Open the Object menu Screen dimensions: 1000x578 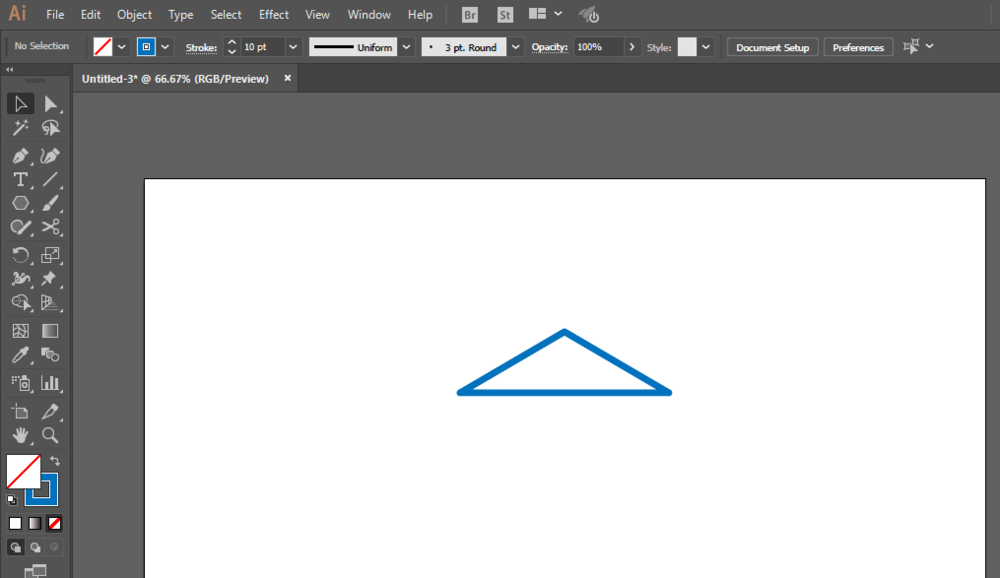pyautogui.click(x=134, y=15)
